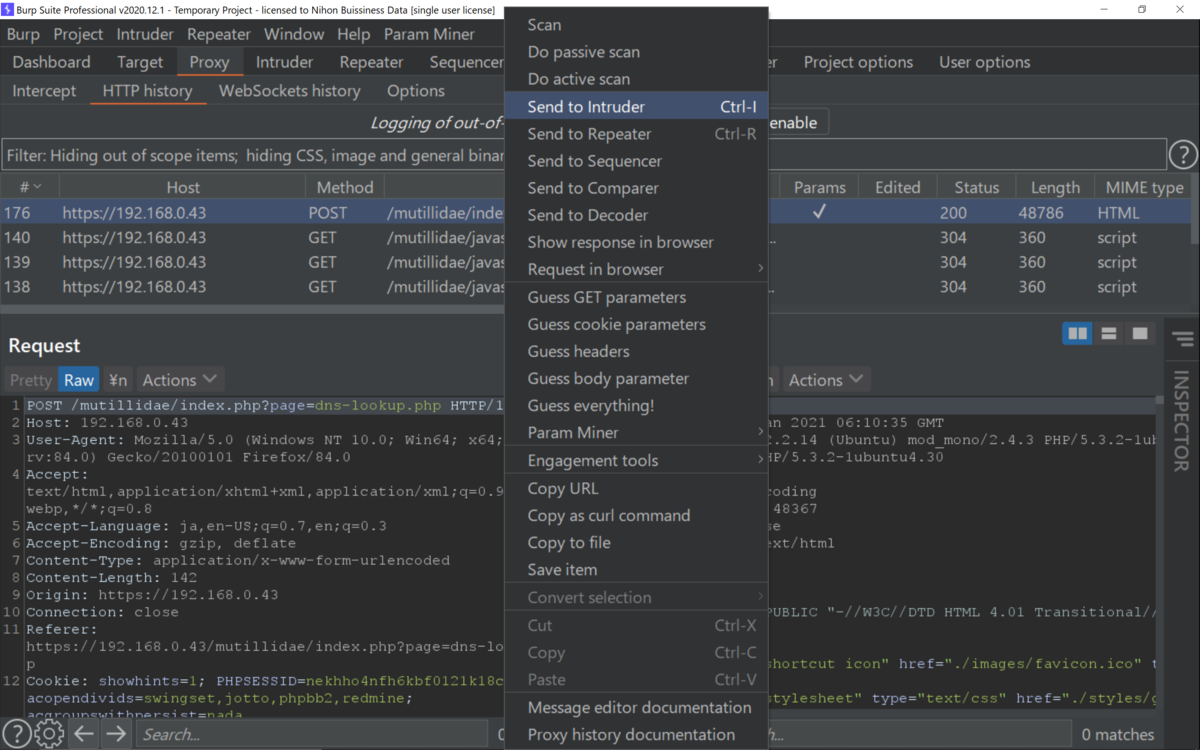This screenshot has width=1200, height=750.
Task: Choose Save item
Action: pos(636,569)
